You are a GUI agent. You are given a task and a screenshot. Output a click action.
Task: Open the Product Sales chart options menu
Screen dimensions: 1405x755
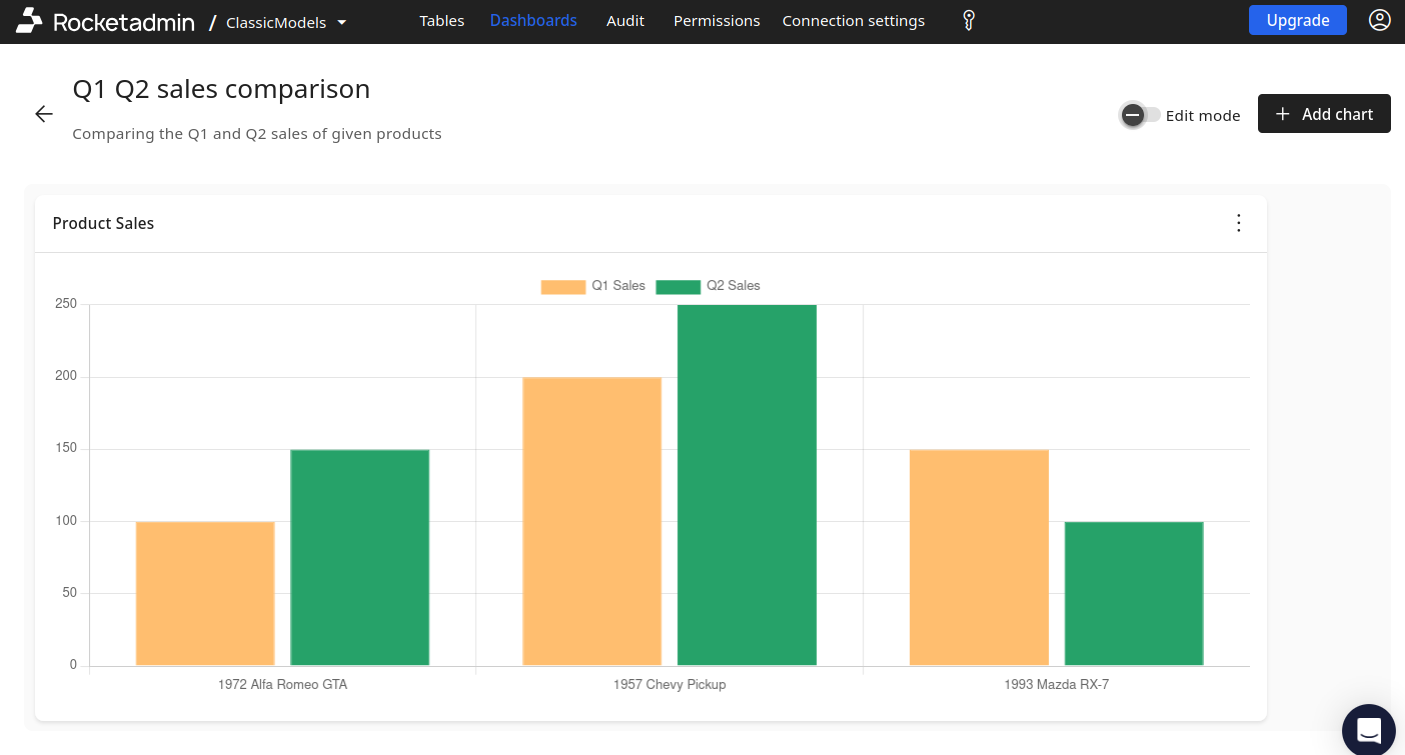coord(1238,223)
